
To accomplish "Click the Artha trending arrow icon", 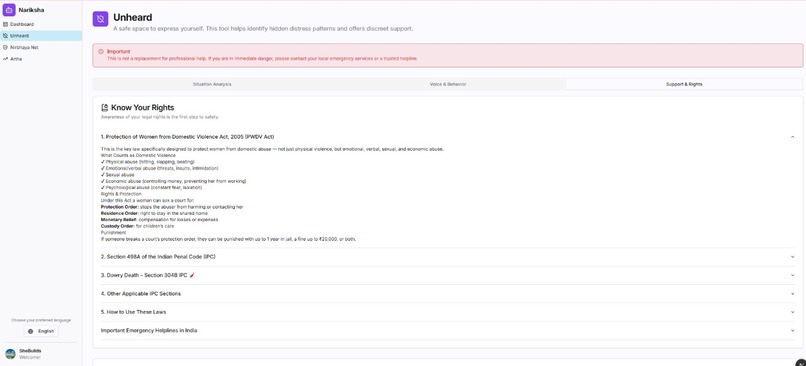I will (x=5, y=59).
